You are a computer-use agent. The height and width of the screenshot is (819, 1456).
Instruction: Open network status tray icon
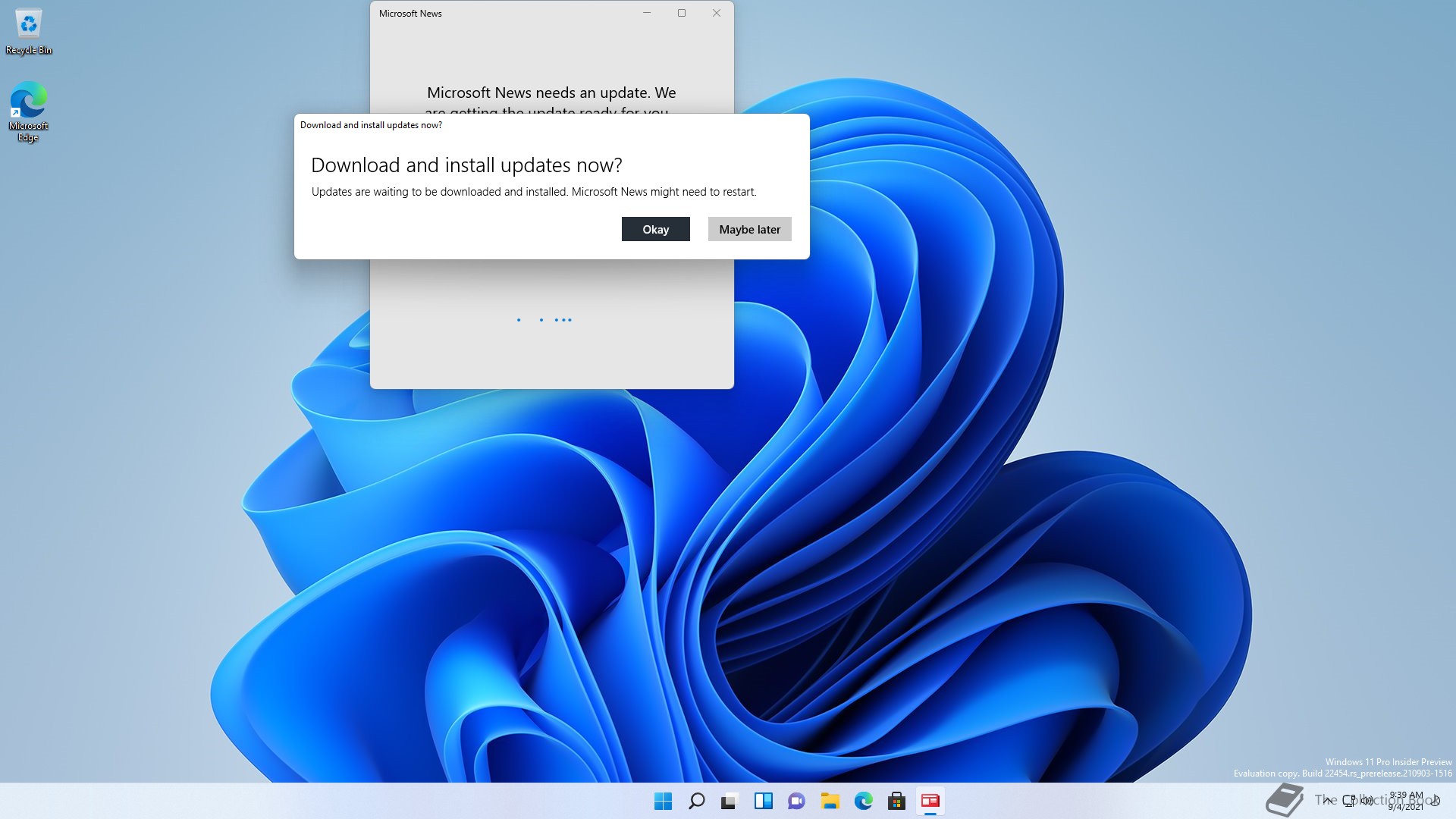pos(1348,800)
